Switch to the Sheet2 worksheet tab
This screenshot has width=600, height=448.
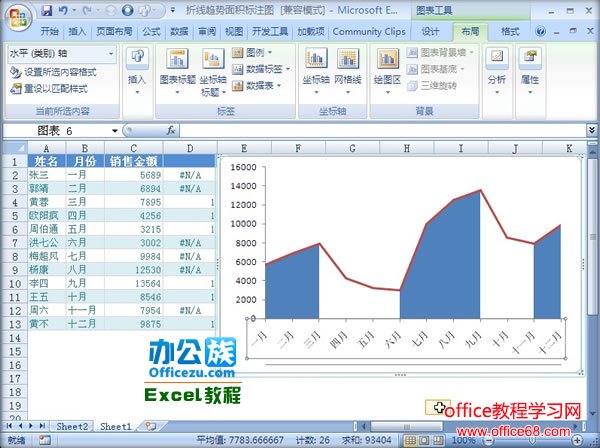point(72,426)
